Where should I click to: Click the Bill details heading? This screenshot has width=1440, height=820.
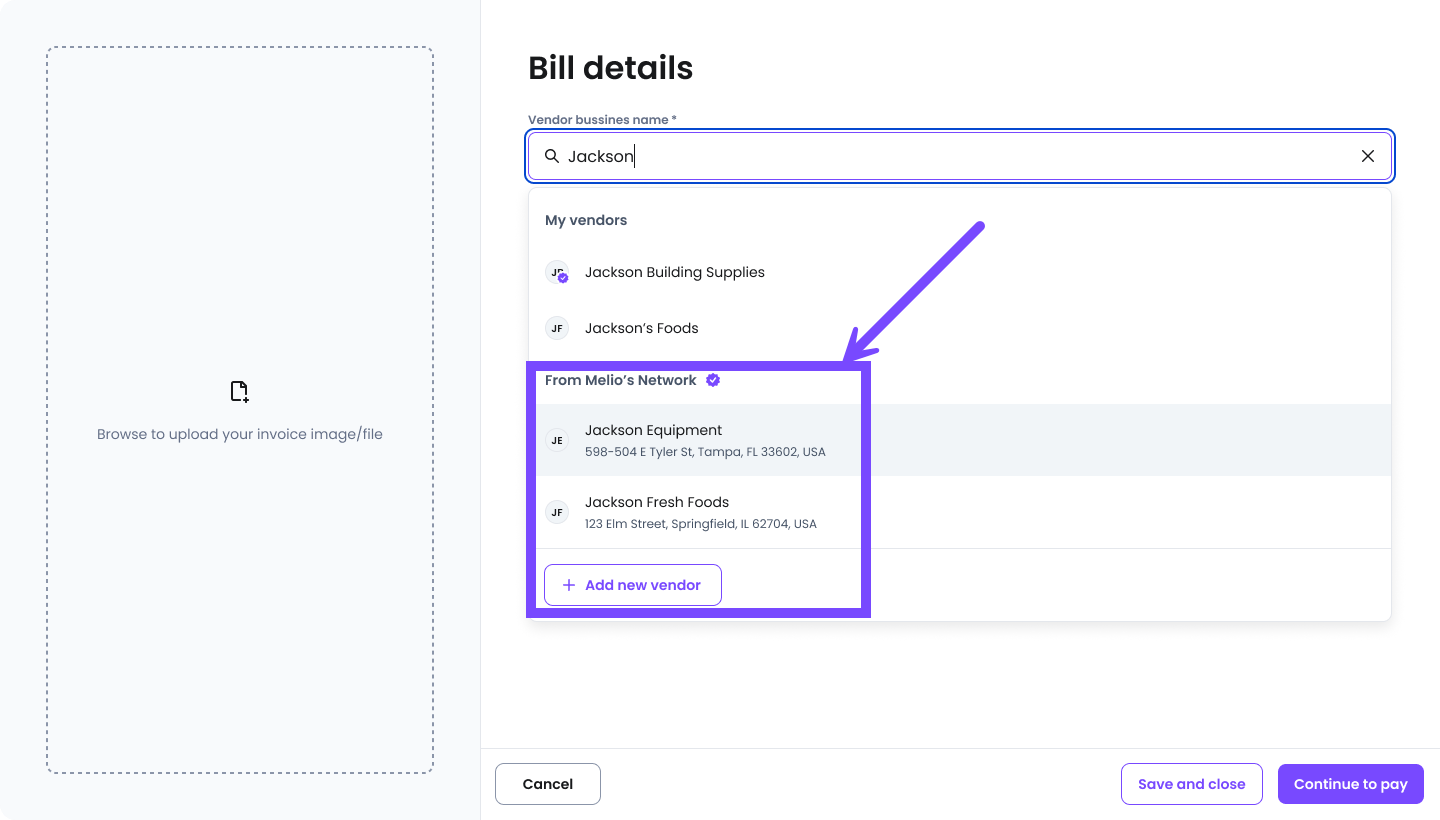click(611, 68)
